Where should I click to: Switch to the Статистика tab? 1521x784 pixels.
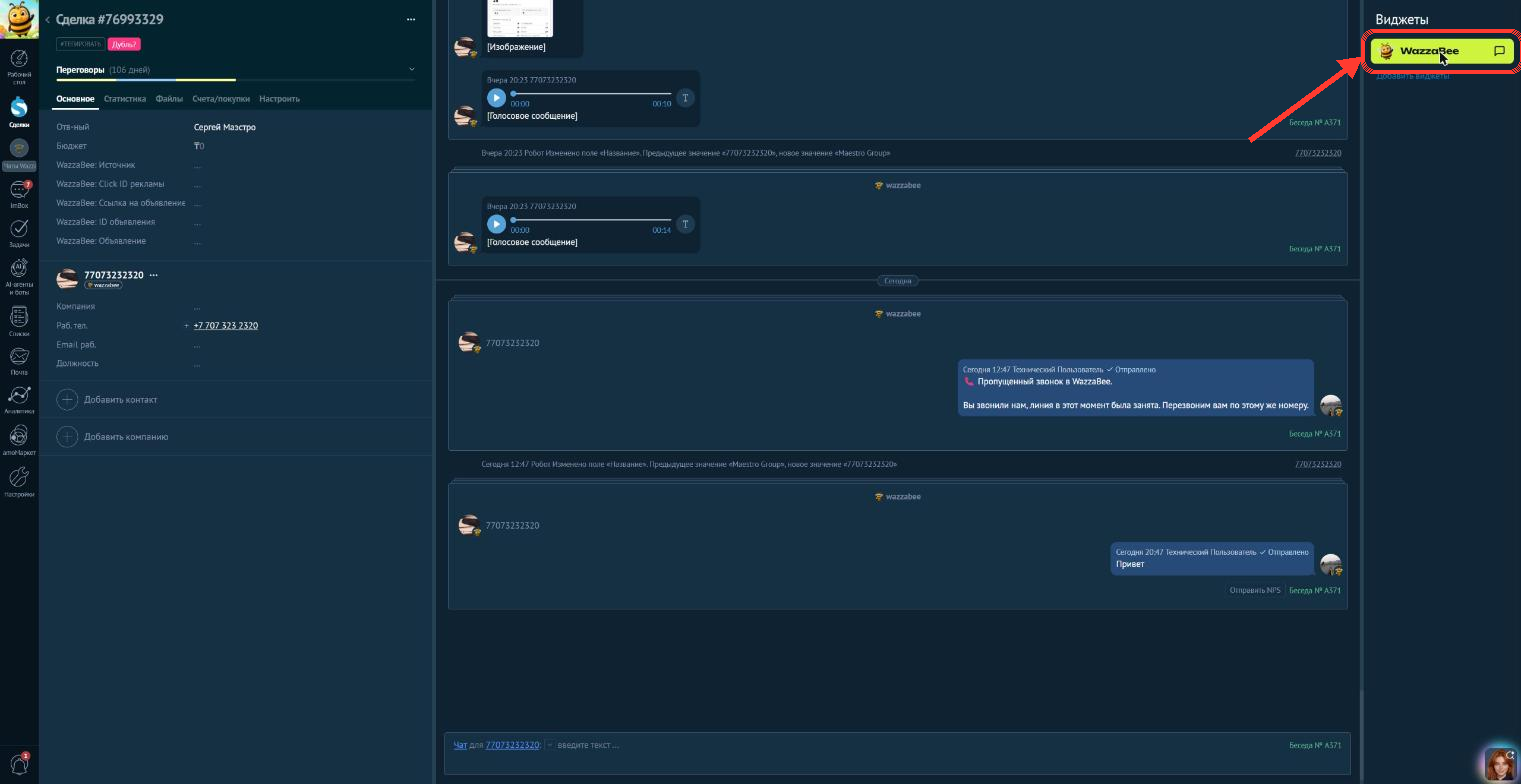click(x=125, y=99)
